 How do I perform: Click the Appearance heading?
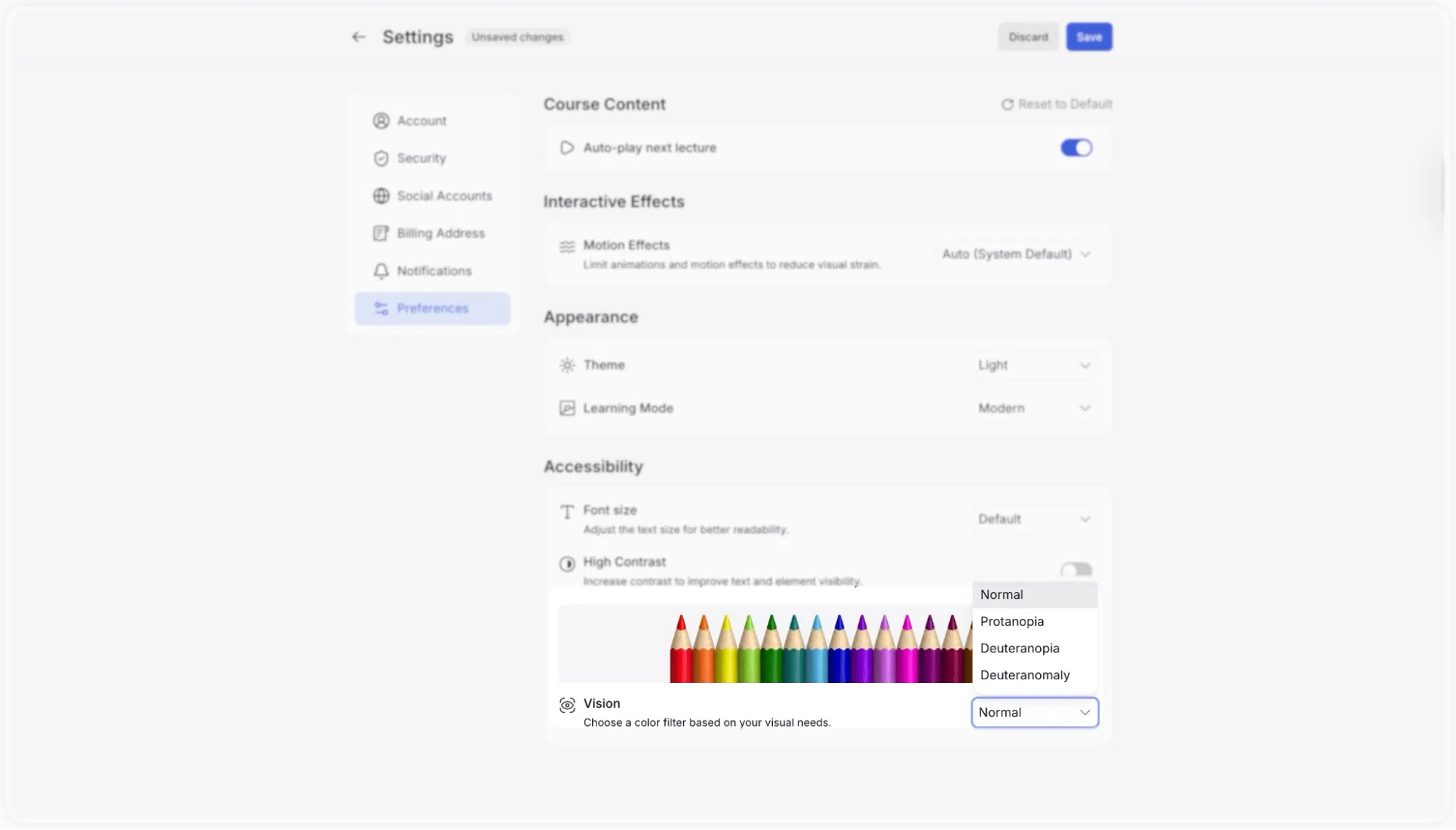[x=591, y=317]
